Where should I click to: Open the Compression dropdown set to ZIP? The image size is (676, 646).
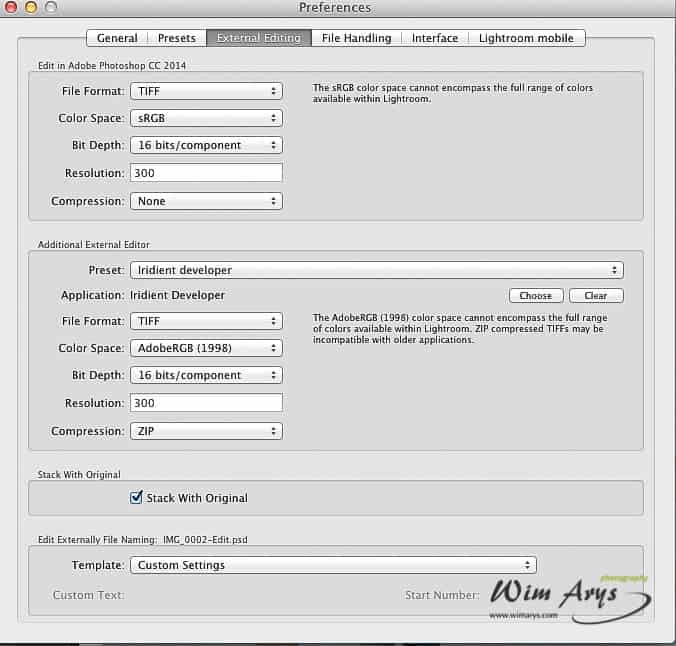pos(206,431)
